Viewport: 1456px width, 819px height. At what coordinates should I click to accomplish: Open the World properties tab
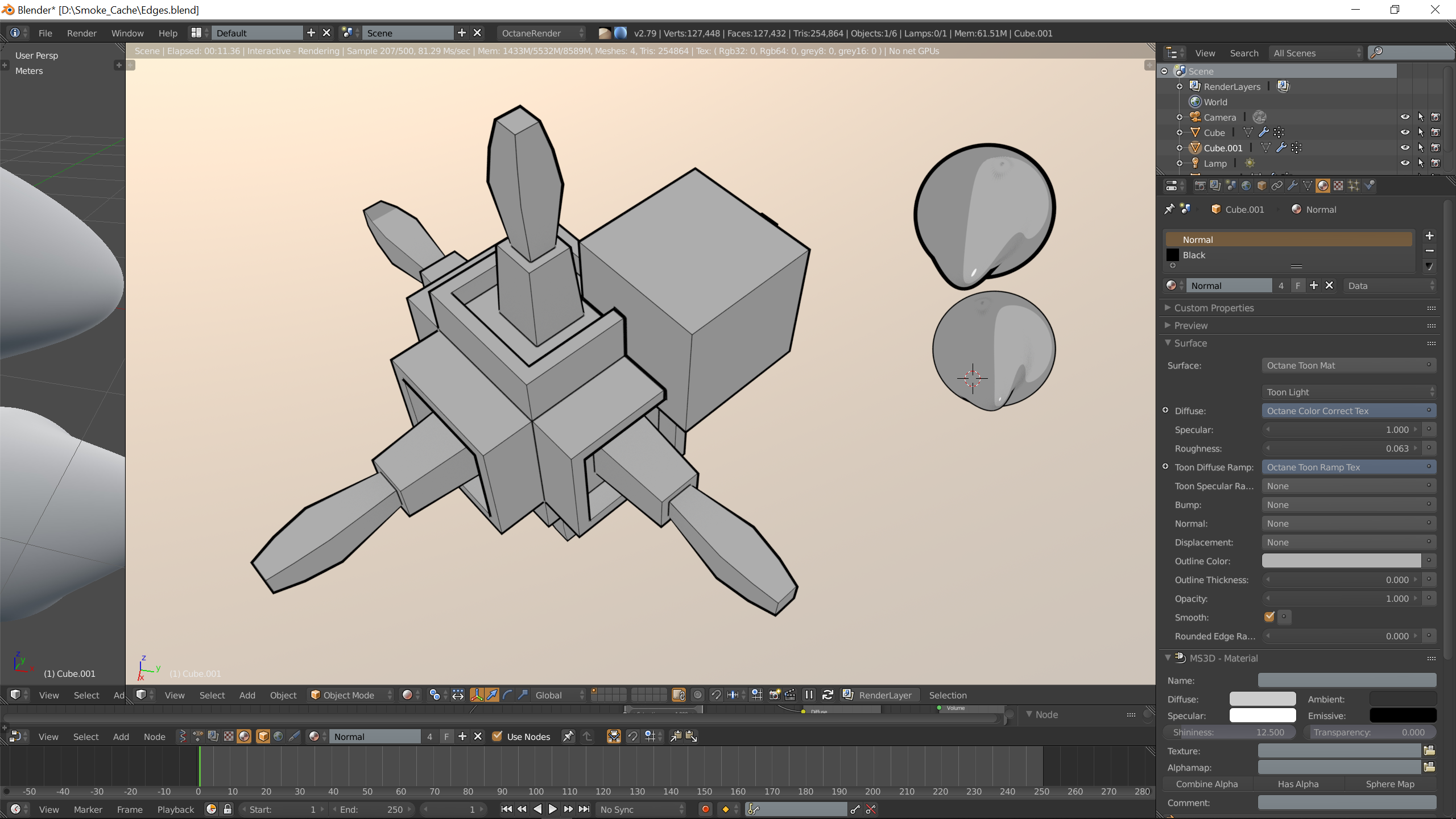1246,185
